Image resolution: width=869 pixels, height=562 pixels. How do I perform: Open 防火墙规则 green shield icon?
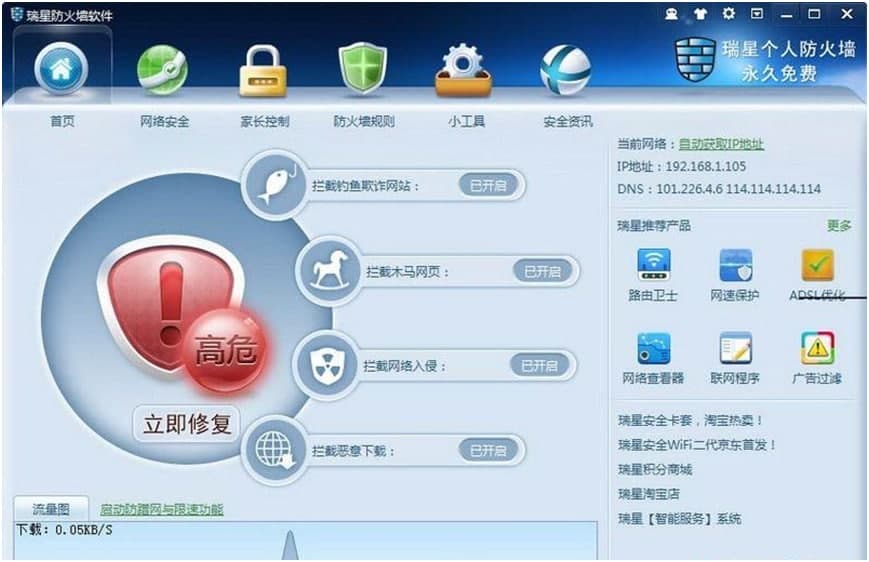point(363,69)
